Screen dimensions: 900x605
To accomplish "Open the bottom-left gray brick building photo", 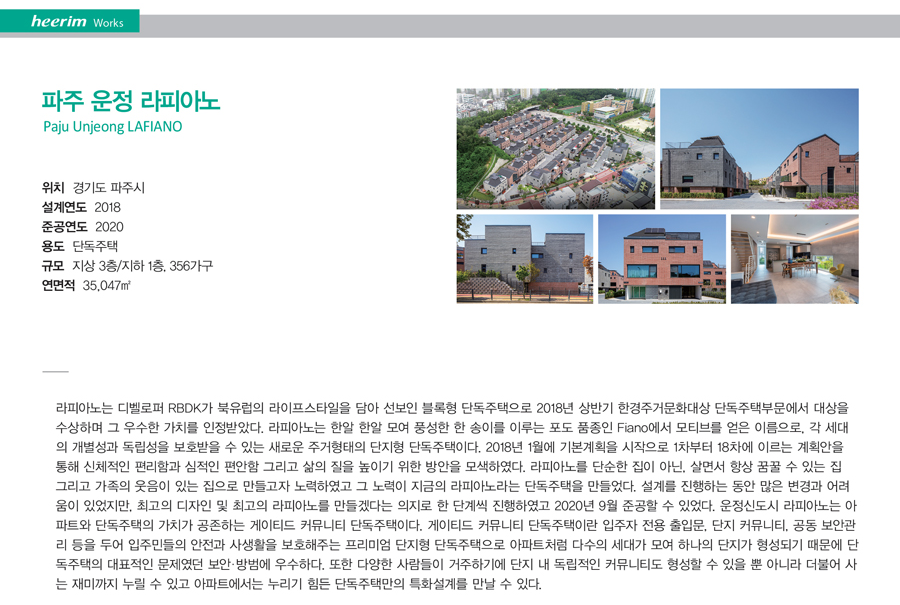I will (x=524, y=258).
